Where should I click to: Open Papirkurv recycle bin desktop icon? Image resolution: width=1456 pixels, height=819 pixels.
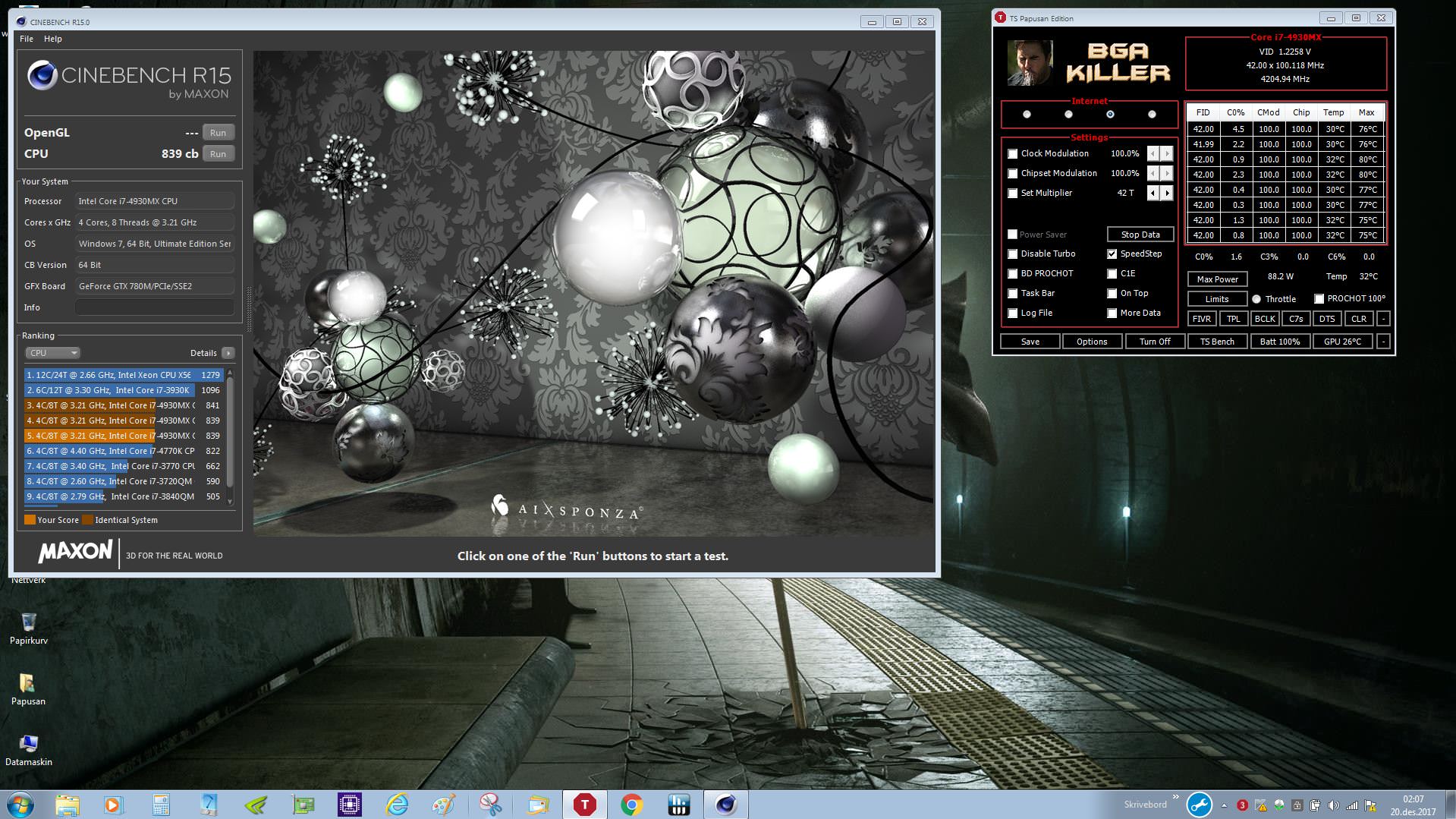click(x=29, y=628)
